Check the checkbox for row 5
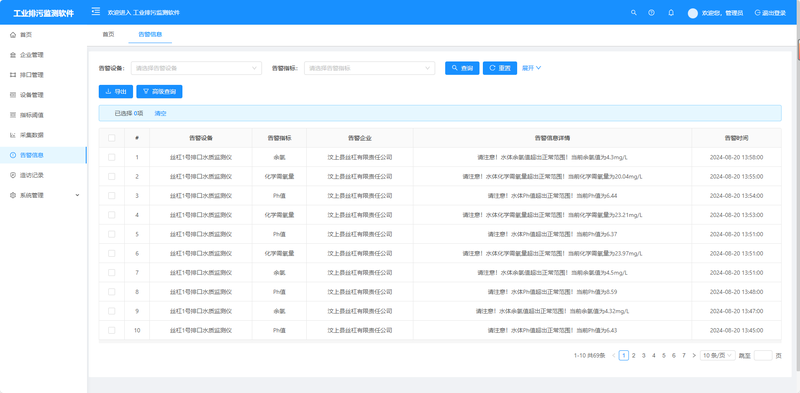 (112, 234)
